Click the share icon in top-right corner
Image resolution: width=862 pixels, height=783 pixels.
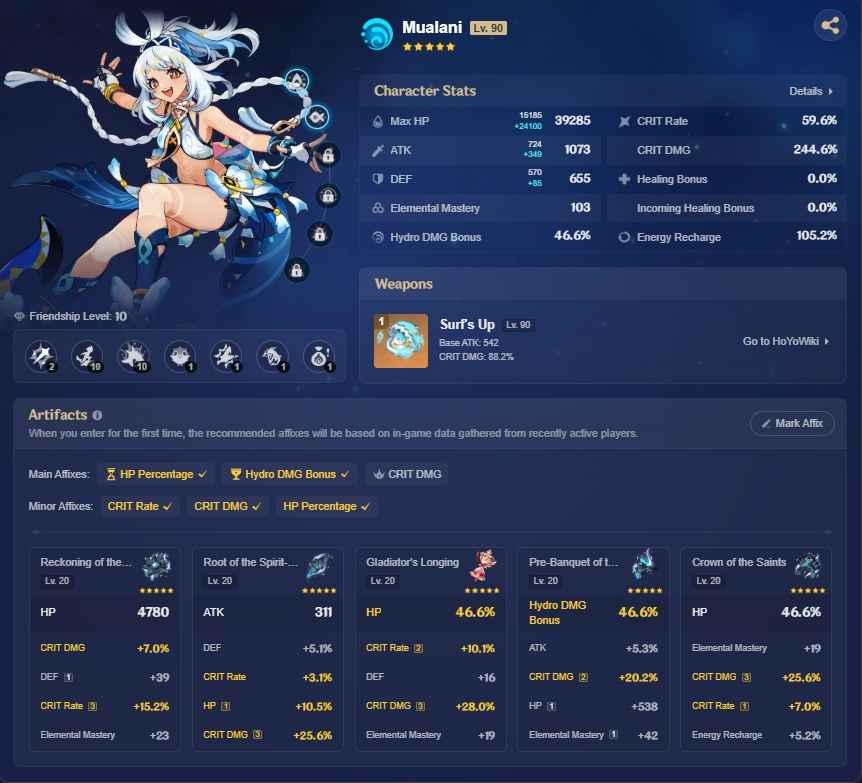tap(829, 26)
